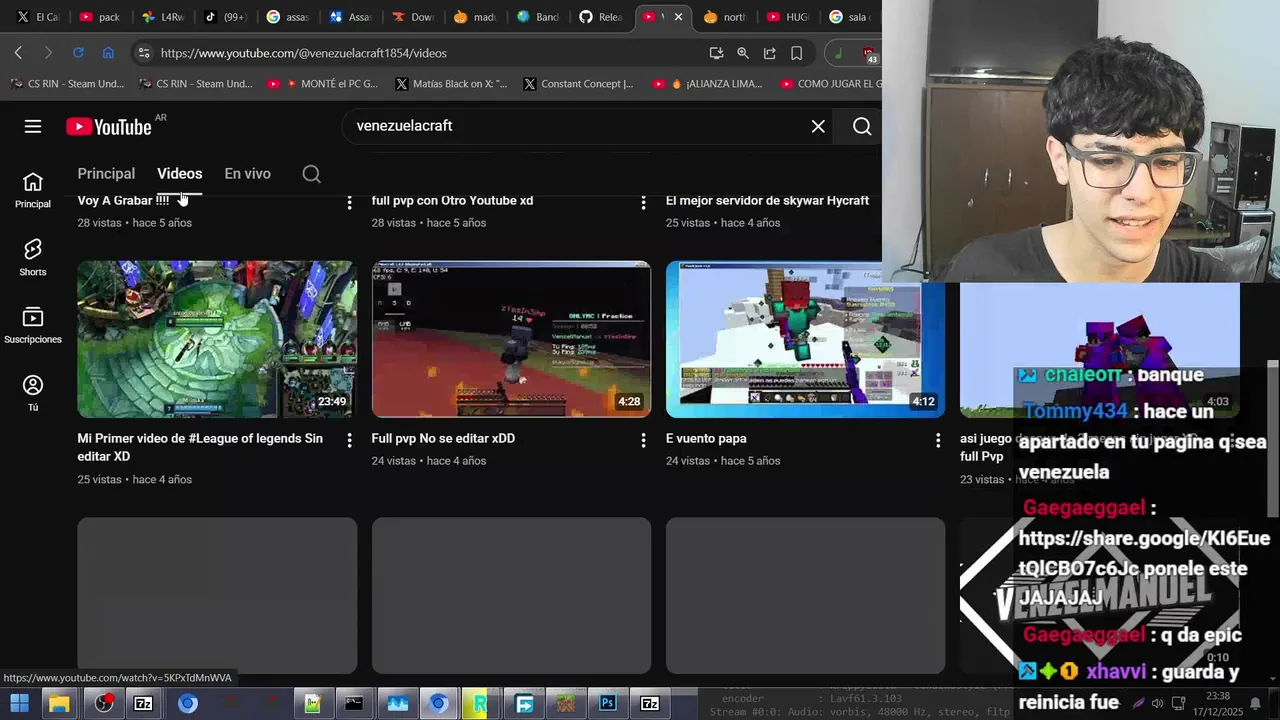This screenshot has width=1280, height=720.
Task: Open Shorts in the sidebar
Action: 33,258
